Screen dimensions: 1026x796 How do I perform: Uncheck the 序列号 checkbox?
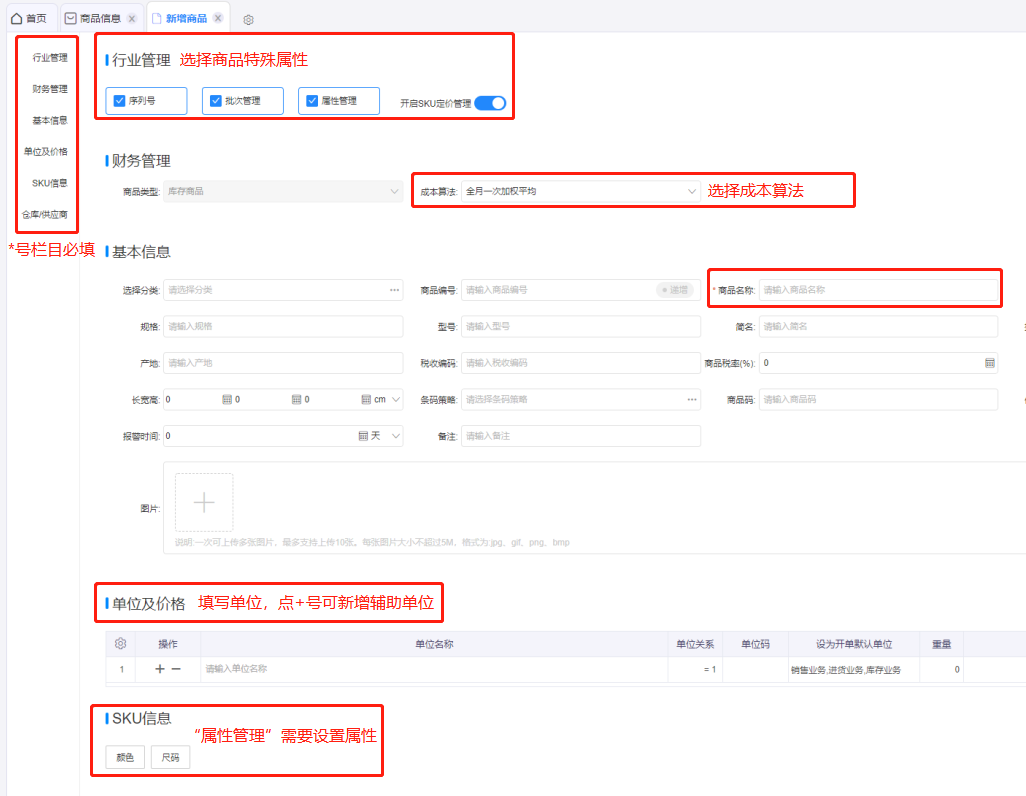pos(120,101)
